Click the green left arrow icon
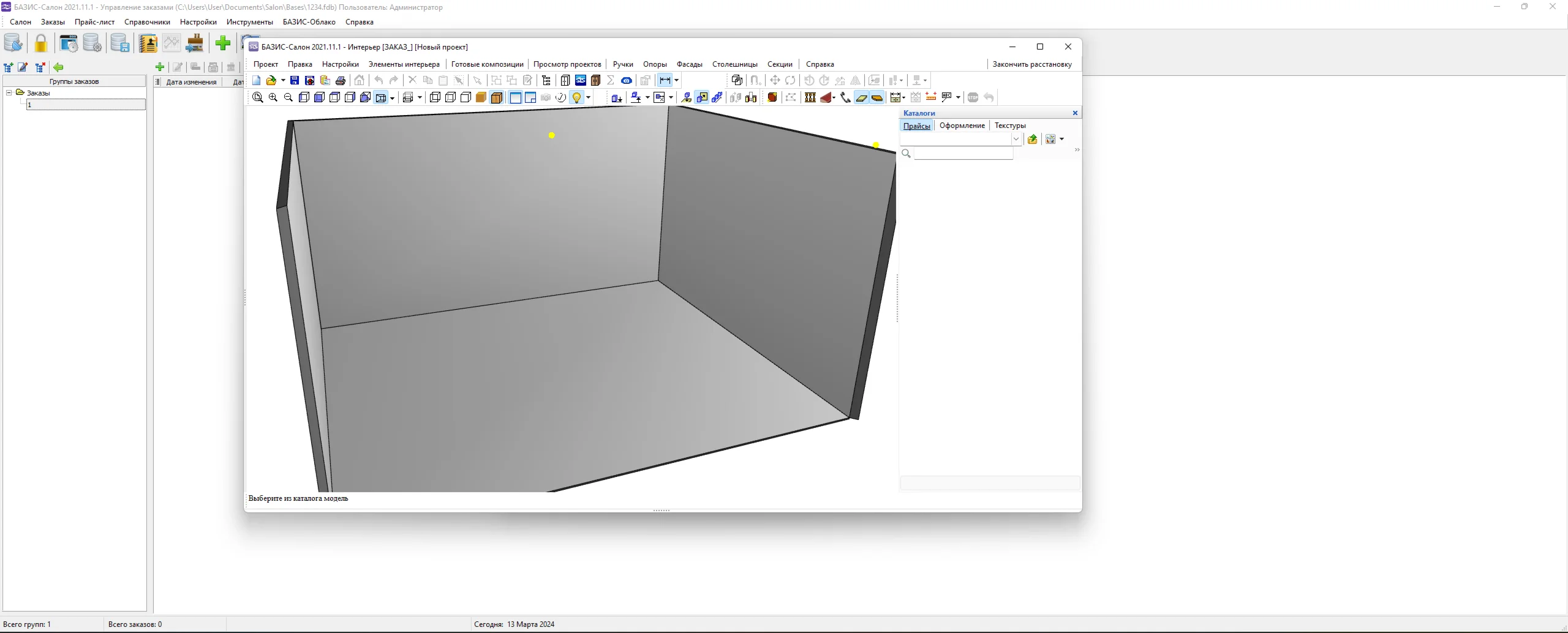The image size is (1568, 633). click(x=58, y=67)
